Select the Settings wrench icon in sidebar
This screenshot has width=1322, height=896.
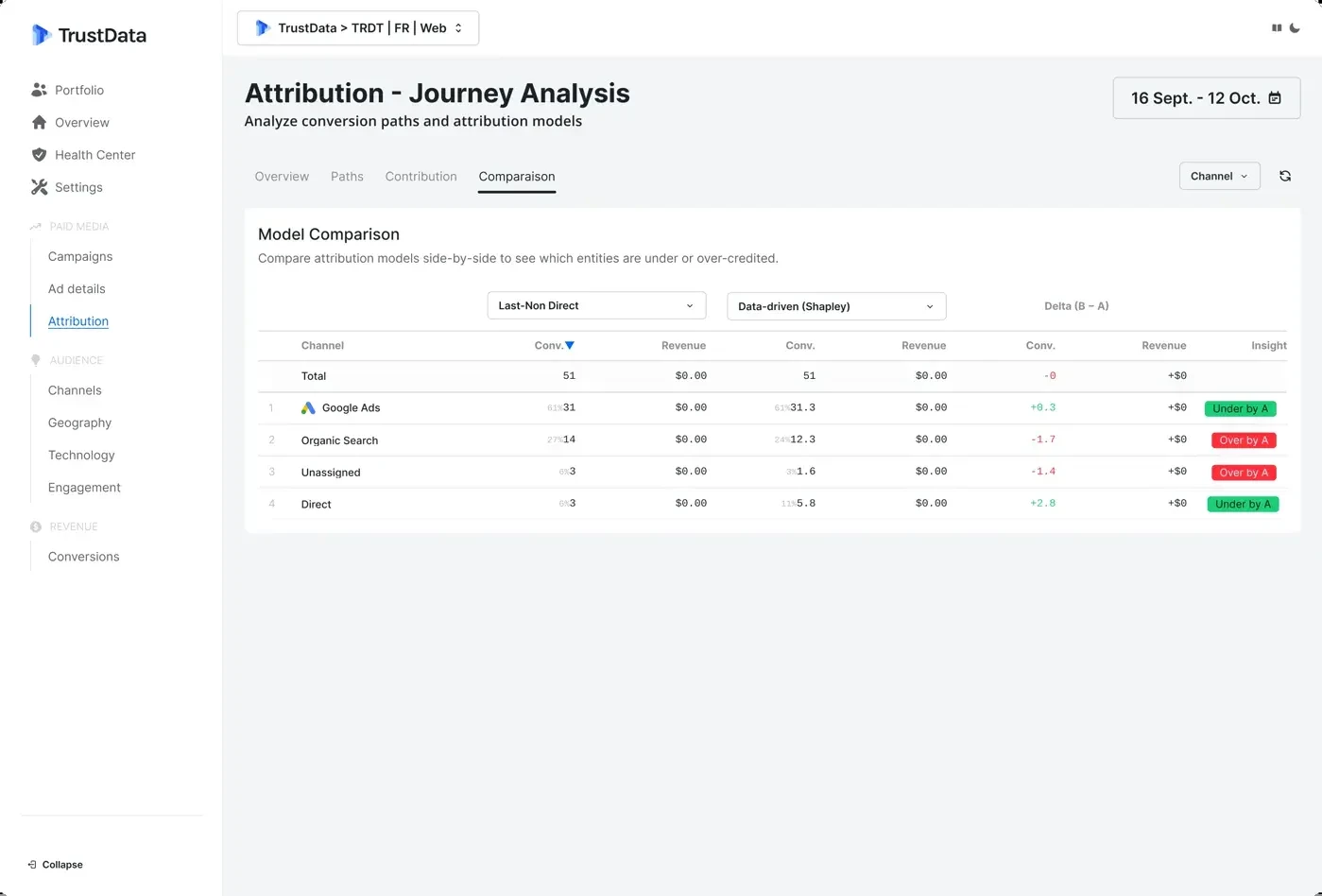coord(39,186)
